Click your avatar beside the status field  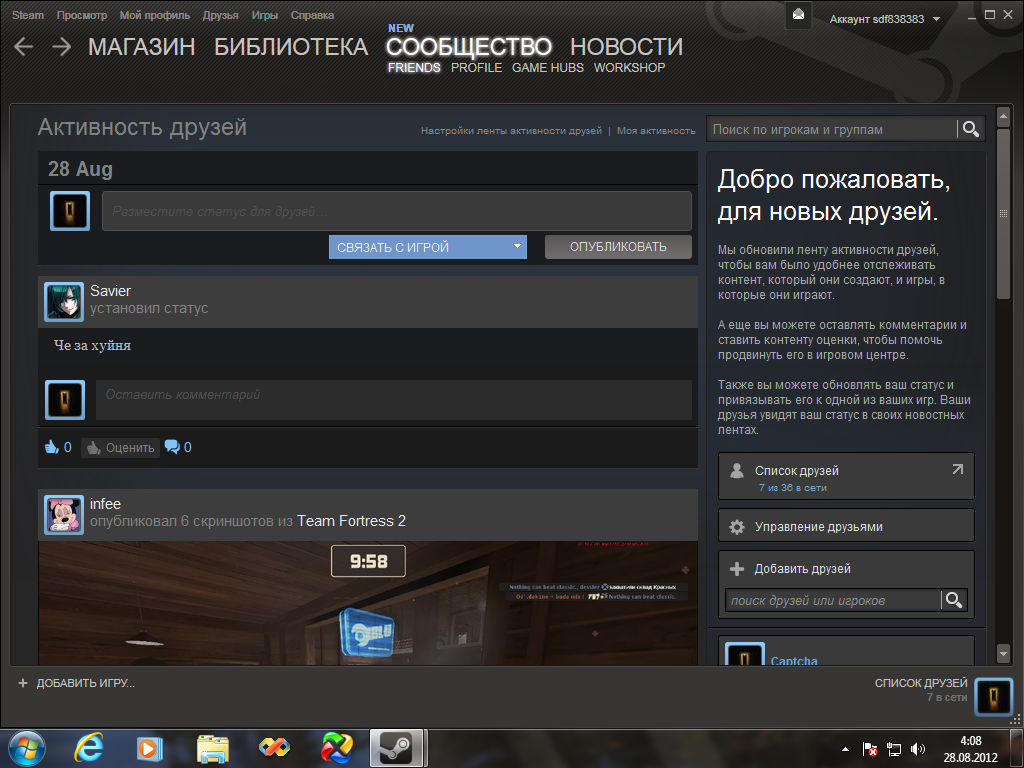pyautogui.click(x=70, y=211)
